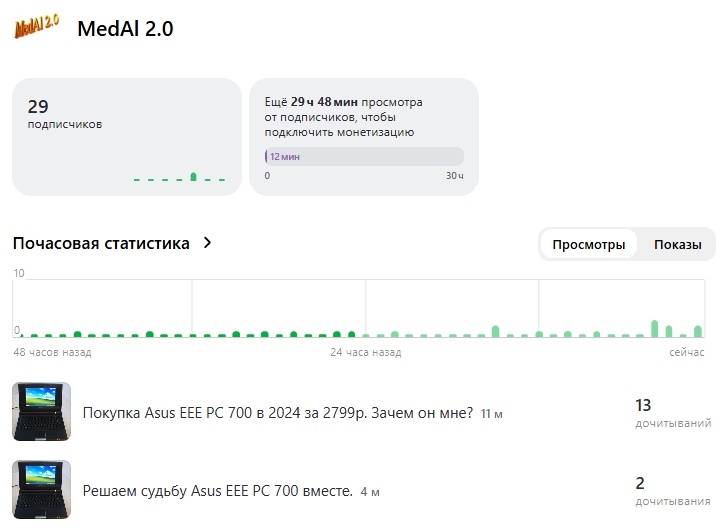Screen dimensions: 726x528
Task: Open the 29 subscribers card
Action: click(x=126, y=136)
